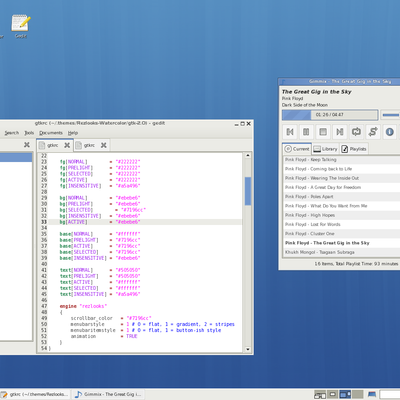Maximize the gedit window
Viewport: 400px width, 400px height.
pos(243,124)
